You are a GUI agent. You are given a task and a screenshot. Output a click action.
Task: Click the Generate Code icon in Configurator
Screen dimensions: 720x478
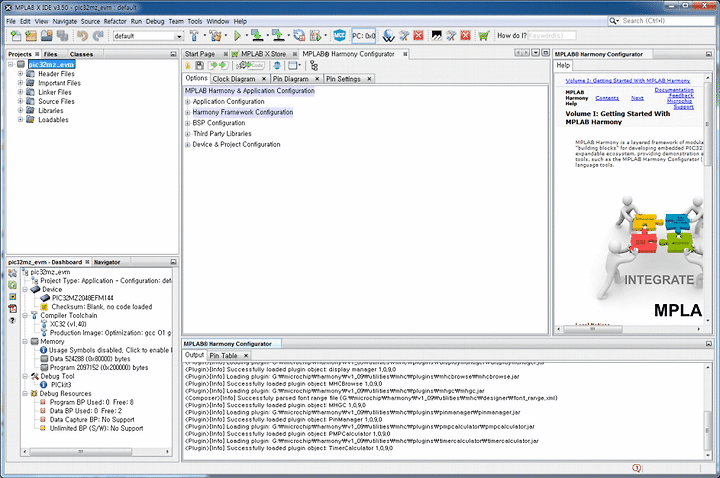[252, 66]
